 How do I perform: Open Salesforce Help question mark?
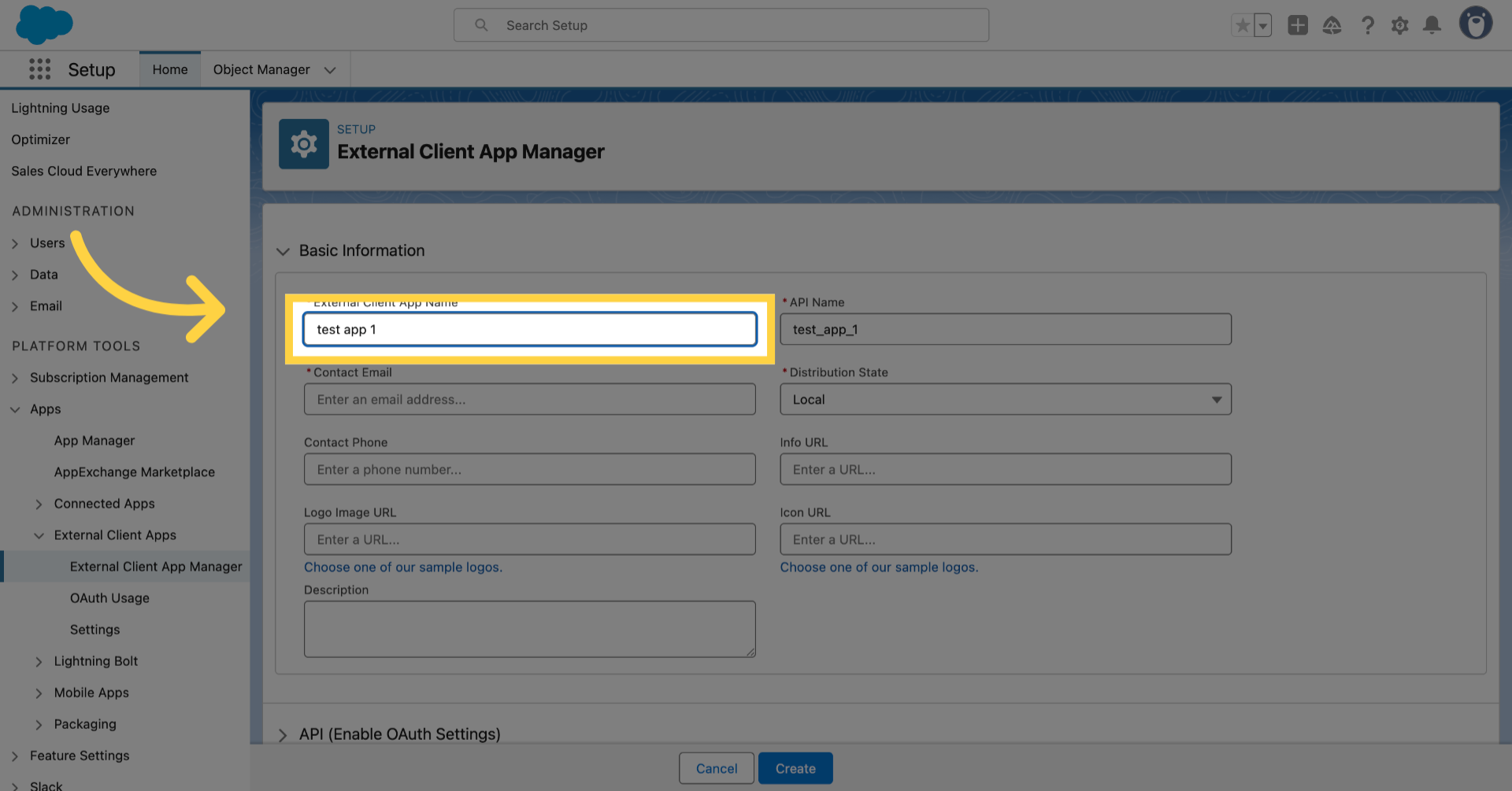[1367, 24]
